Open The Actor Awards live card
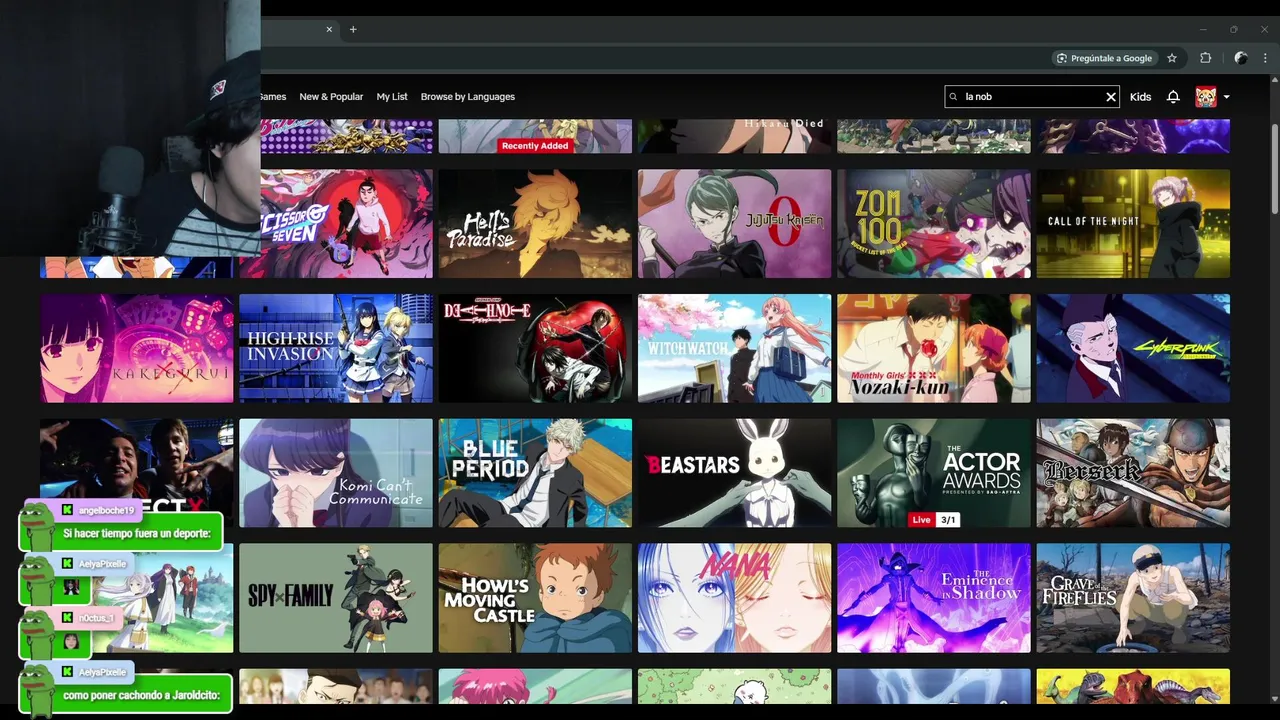Image resolution: width=1280 pixels, height=720 pixels. [933, 473]
